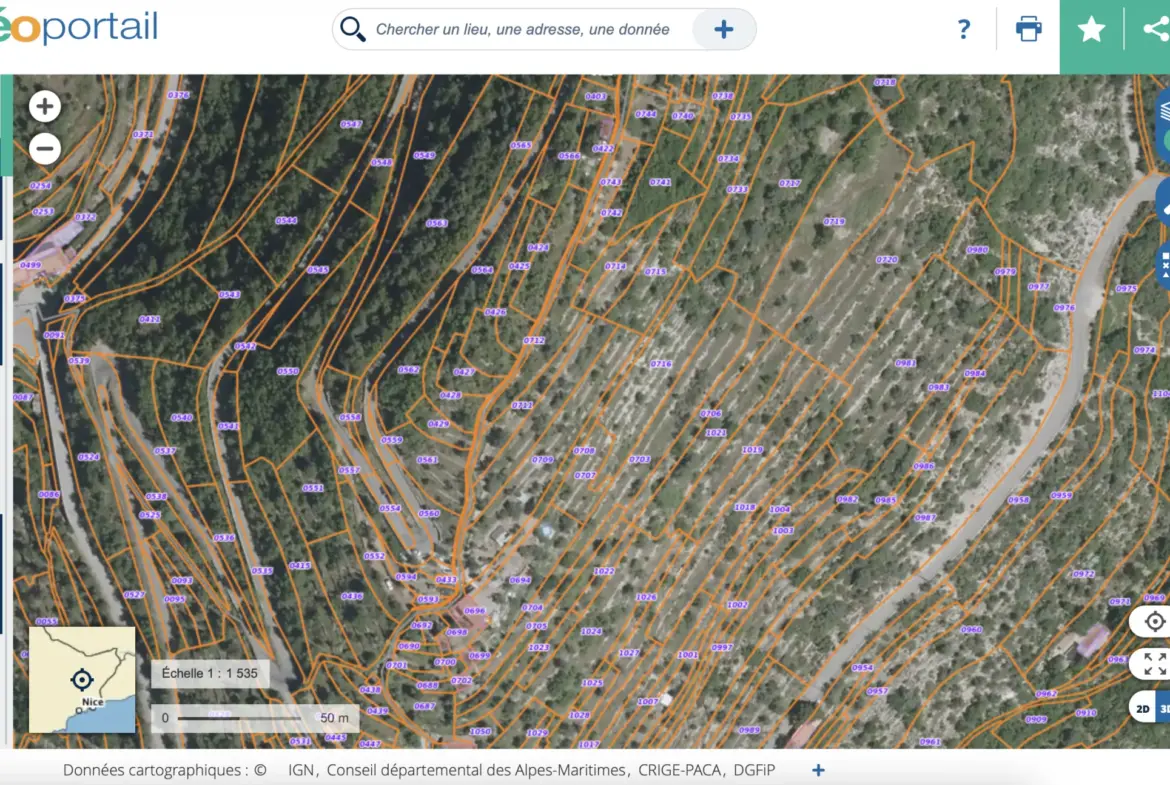Click the Géoportail logo

78,27
